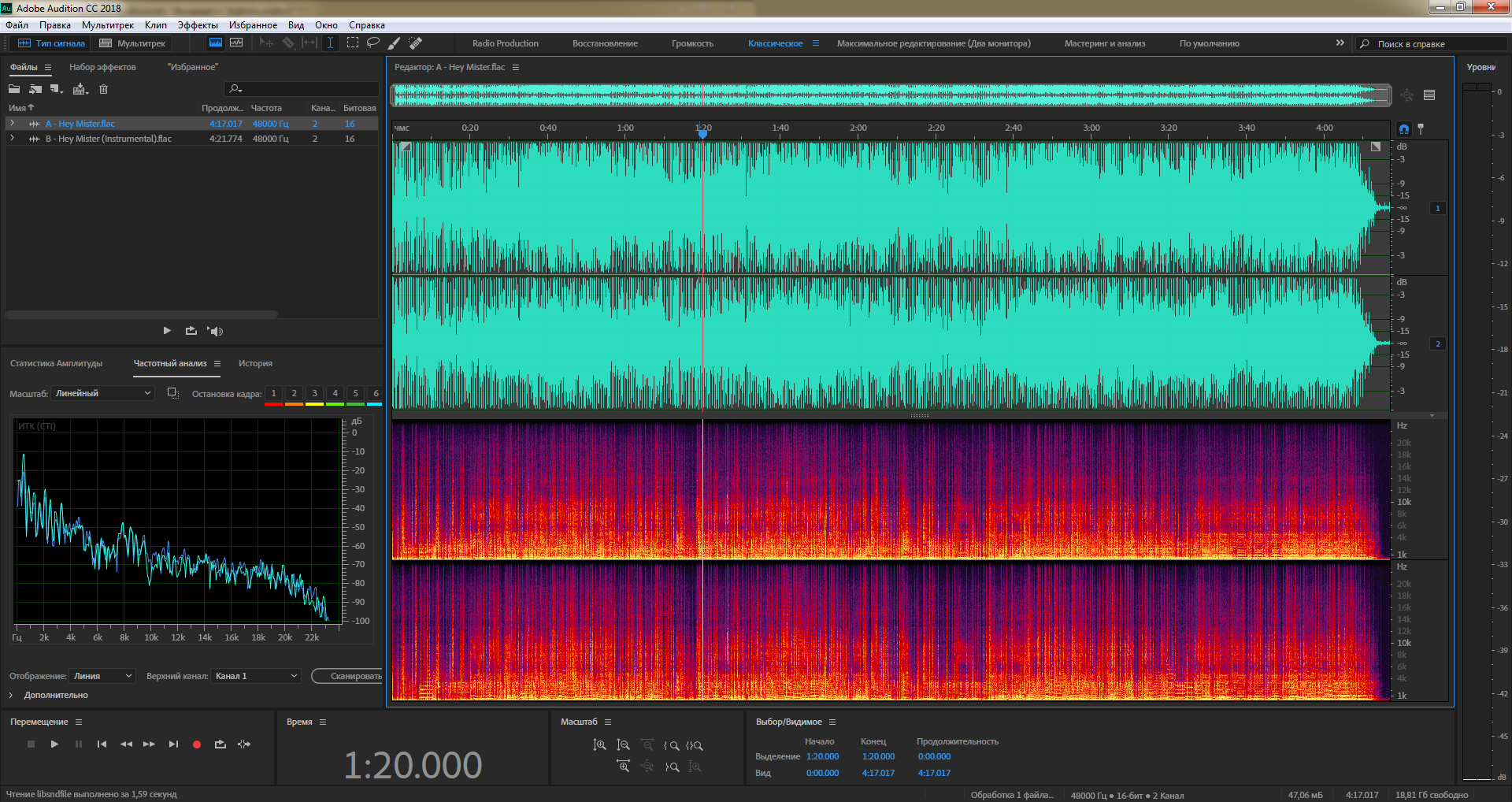1512x802 pixels.
Task: Select the Marquee selection tool
Action: [x=353, y=43]
